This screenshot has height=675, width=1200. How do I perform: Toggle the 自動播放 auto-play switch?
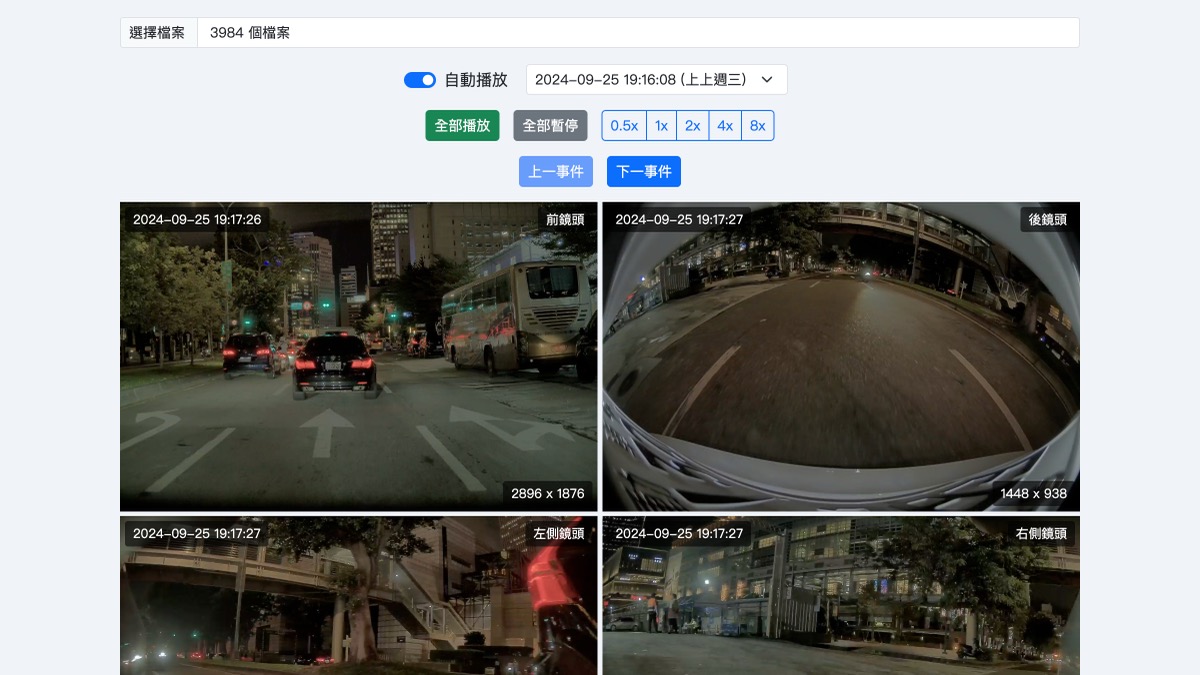click(420, 80)
